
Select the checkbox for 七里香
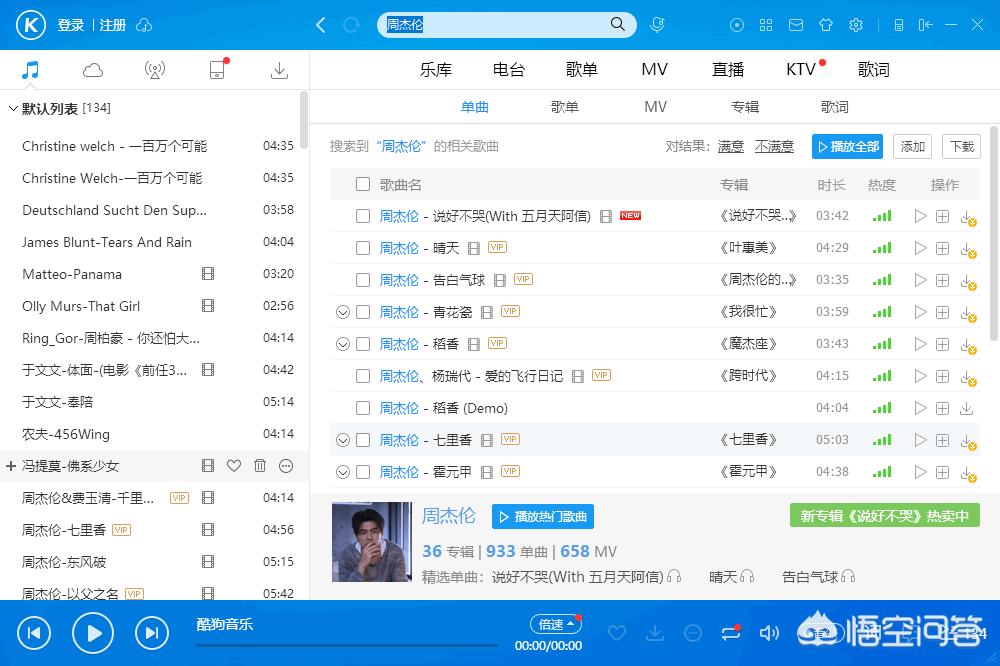363,440
